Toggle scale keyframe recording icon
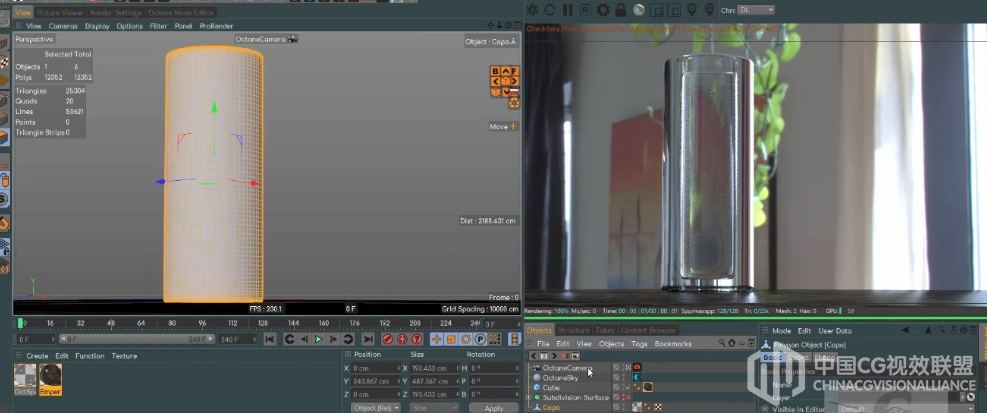987x413 pixels. coord(451,339)
